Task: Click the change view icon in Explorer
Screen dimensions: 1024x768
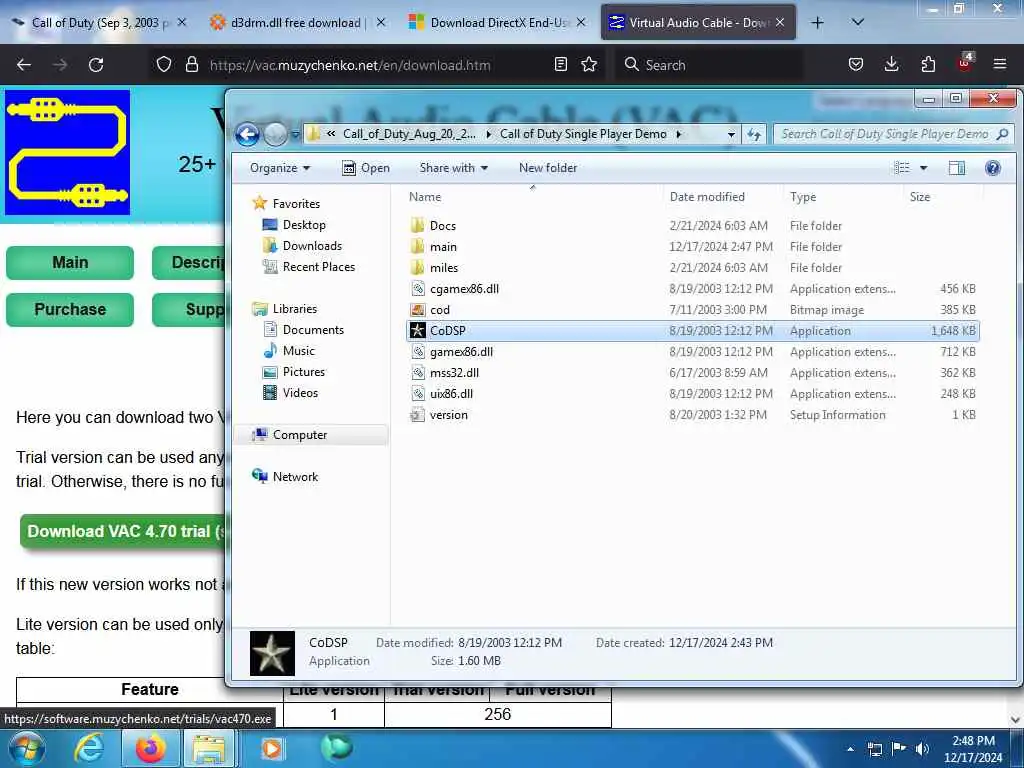Action: click(902, 168)
